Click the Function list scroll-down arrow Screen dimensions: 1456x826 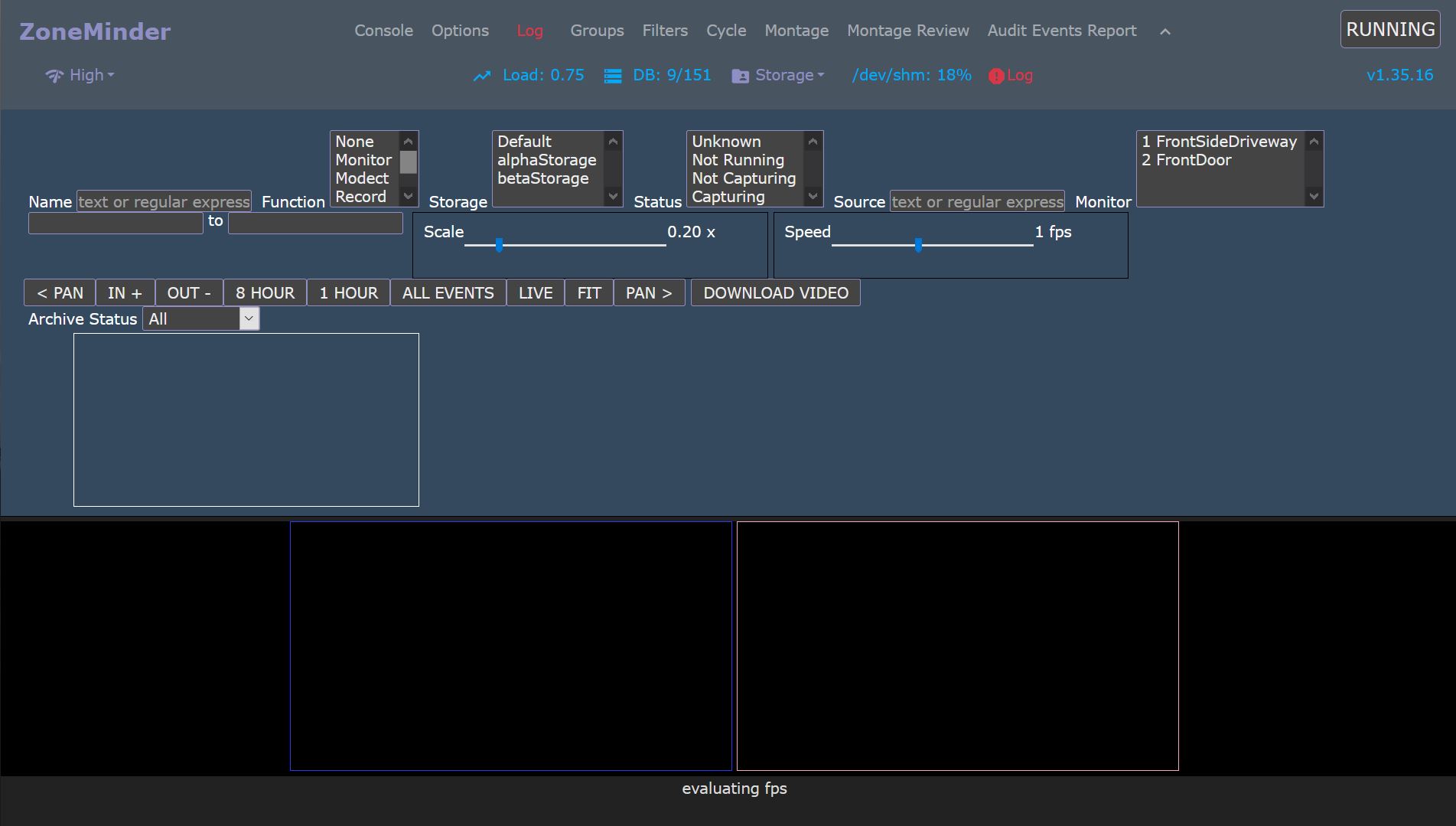pos(409,196)
